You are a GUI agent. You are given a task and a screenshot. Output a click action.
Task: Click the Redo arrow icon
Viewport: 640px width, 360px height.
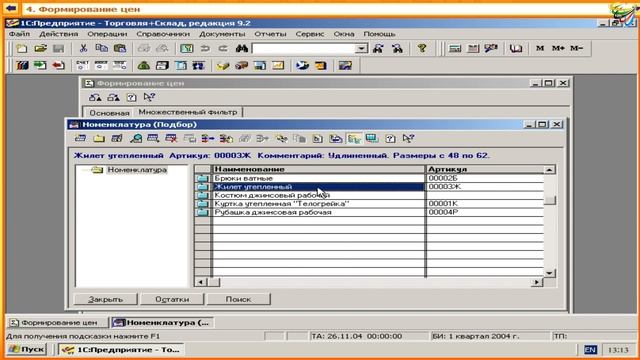pyautogui.click(x=223, y=49)
